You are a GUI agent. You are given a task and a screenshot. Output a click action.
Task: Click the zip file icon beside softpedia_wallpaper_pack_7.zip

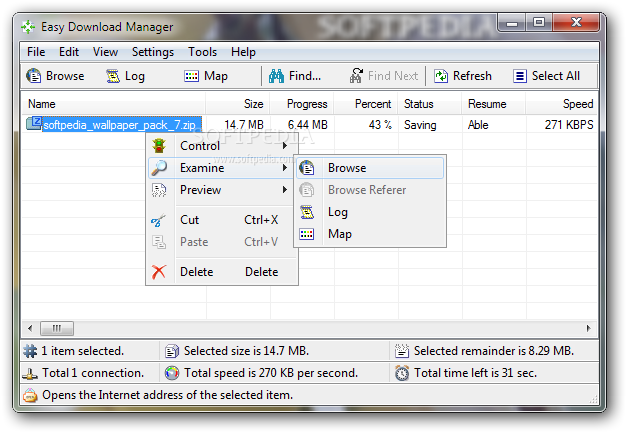[34, 123]
